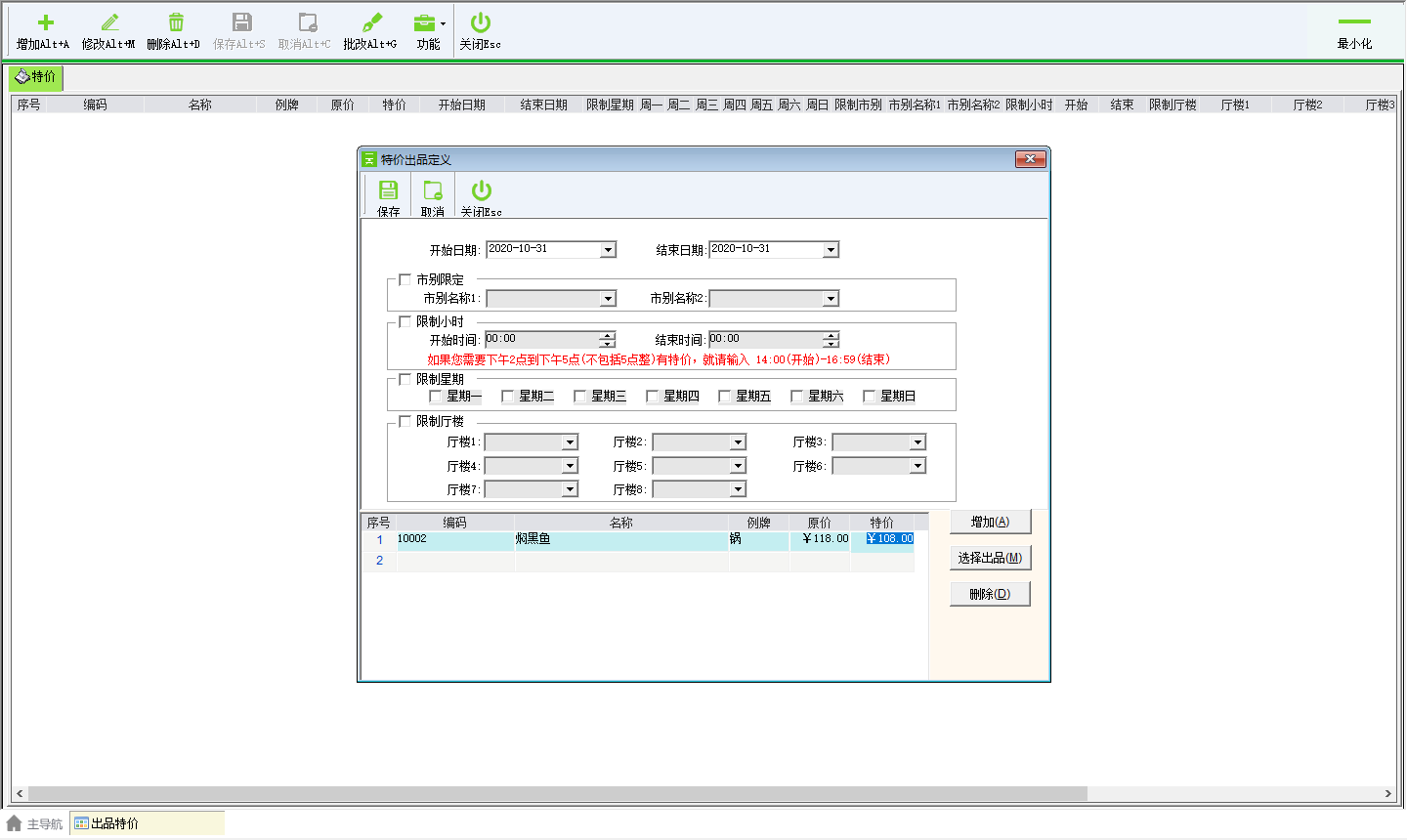The height and width of the screenshot is (840, 1407).
Task: Click the 保存 save icon in dialog
Action: coord(389,190)
